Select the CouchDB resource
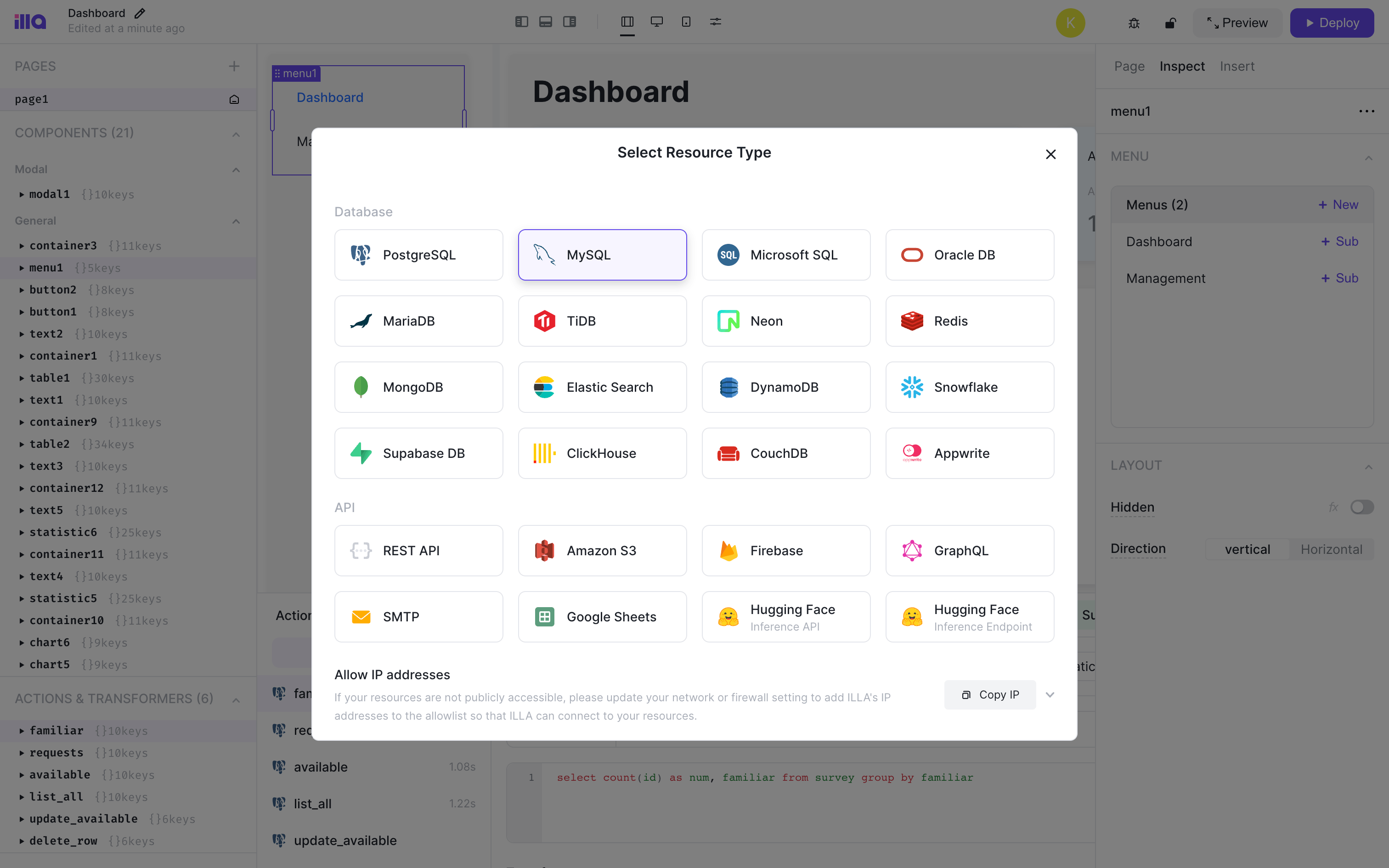Screen dimensions: 1389x868 click(786, 453)
